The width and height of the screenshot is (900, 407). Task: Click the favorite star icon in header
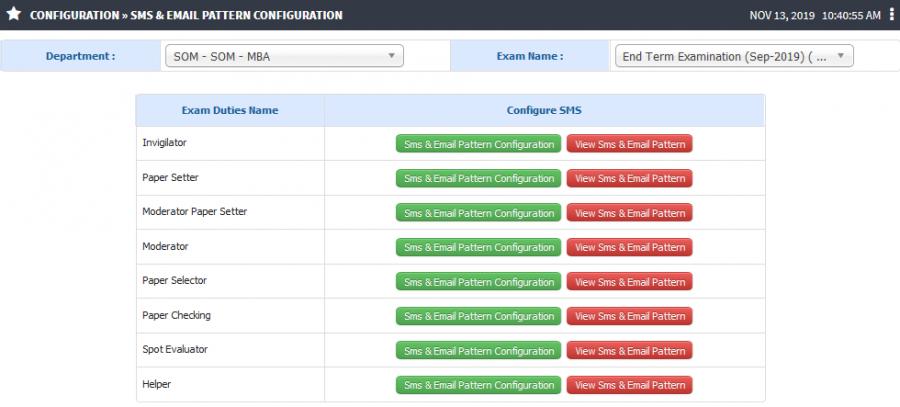[13, 14]
